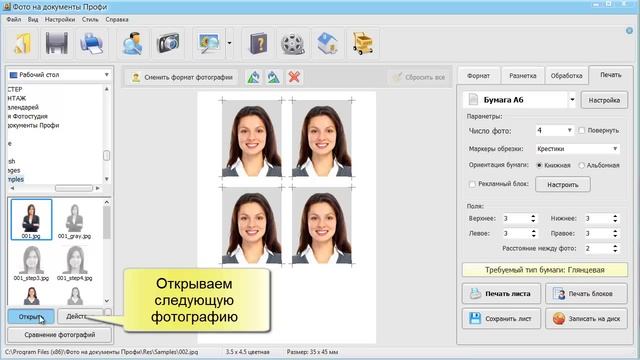This screenshot has width=640, height=360.
Task: Click Сменить формат фотографии button
Action: (182, 77)
